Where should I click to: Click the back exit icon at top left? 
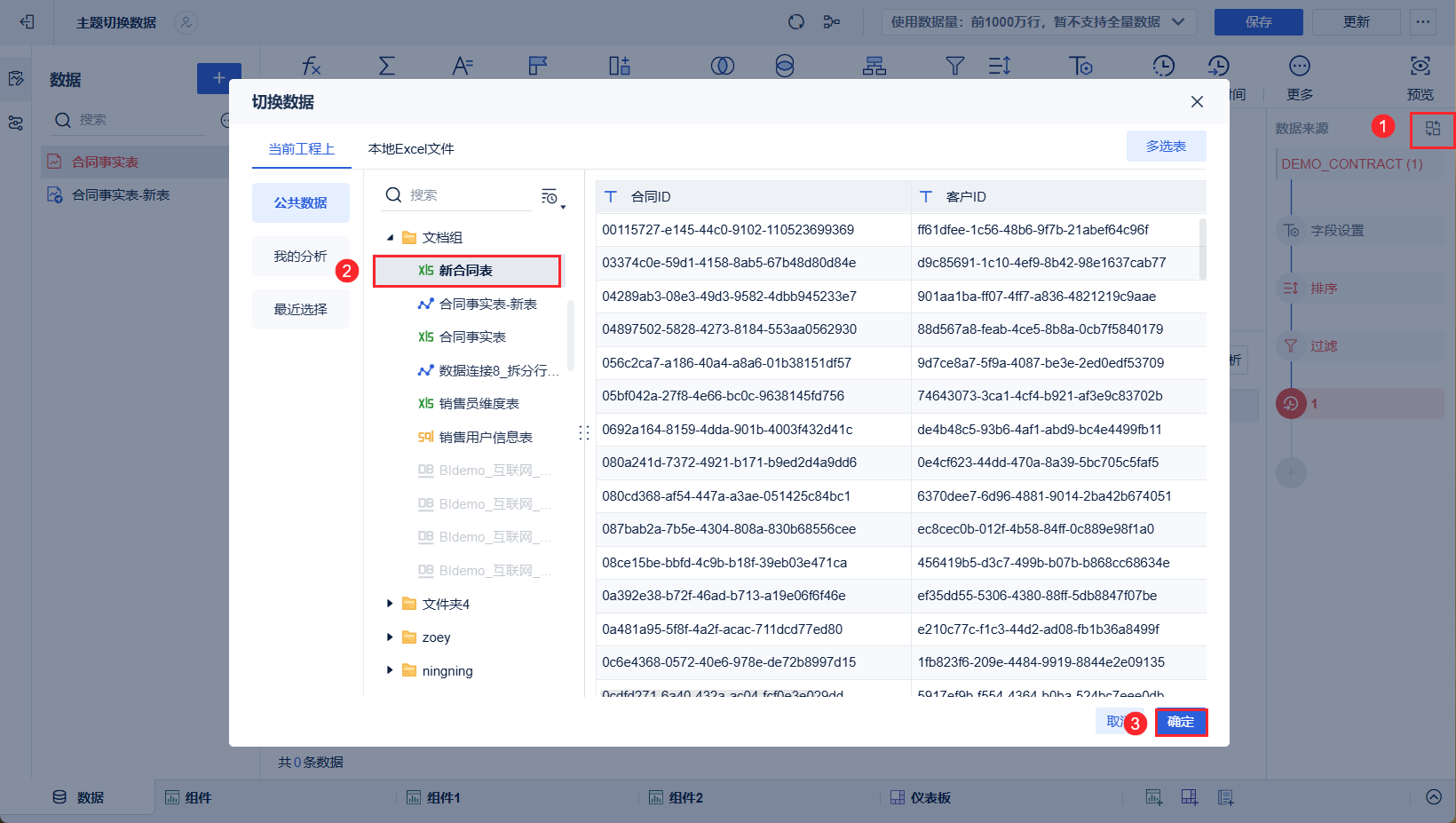[x=27, y=22]
